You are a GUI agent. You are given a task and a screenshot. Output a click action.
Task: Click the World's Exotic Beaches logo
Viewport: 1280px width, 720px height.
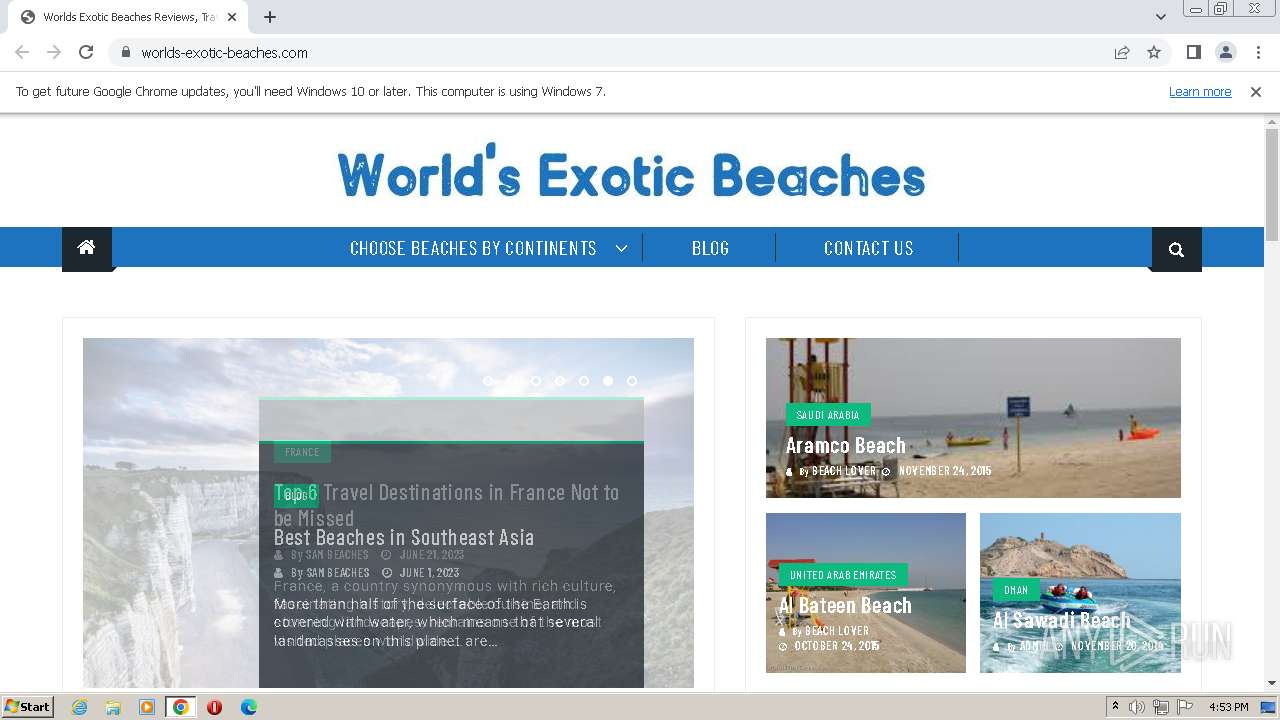(631, 172)
